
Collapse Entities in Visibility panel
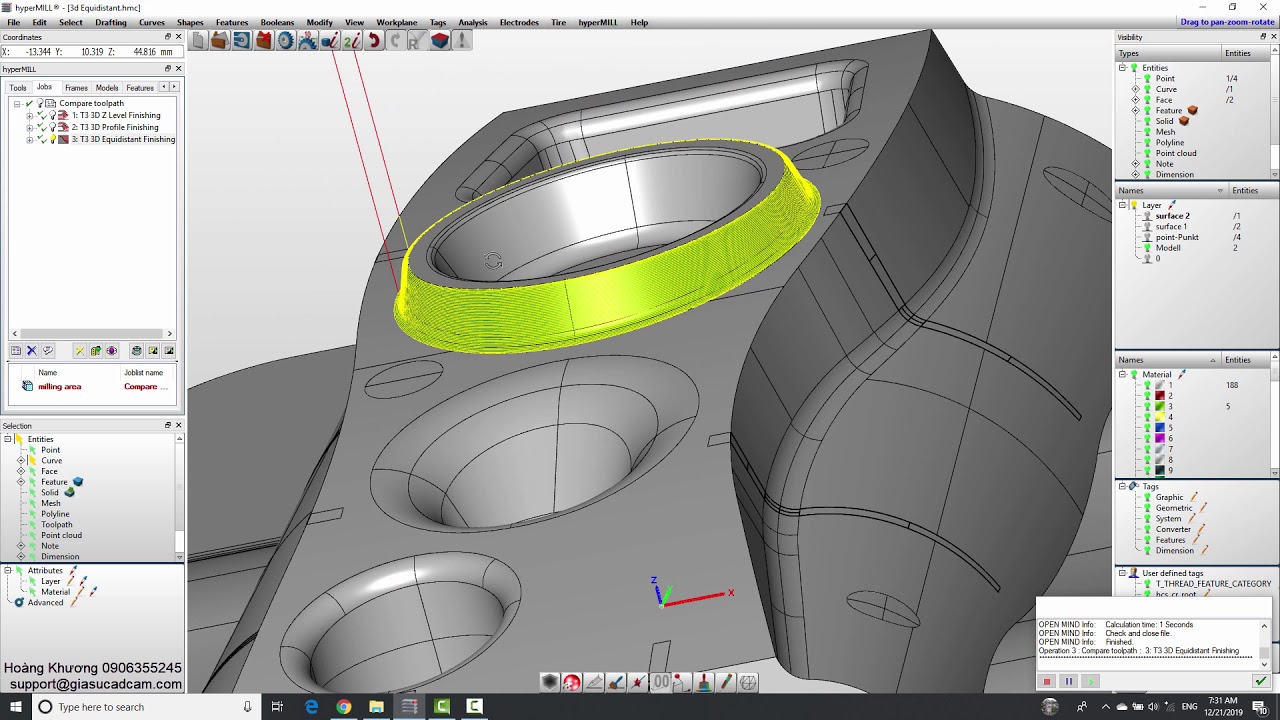(1122, 68)
